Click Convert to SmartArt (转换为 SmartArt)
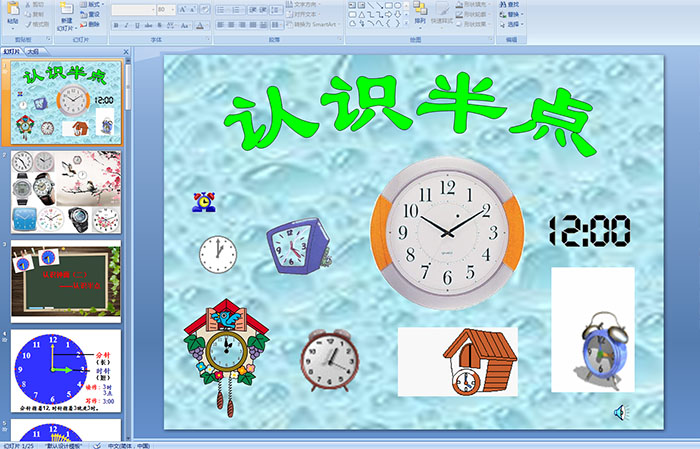The image size is (700, 449). (x=312, y=24)
